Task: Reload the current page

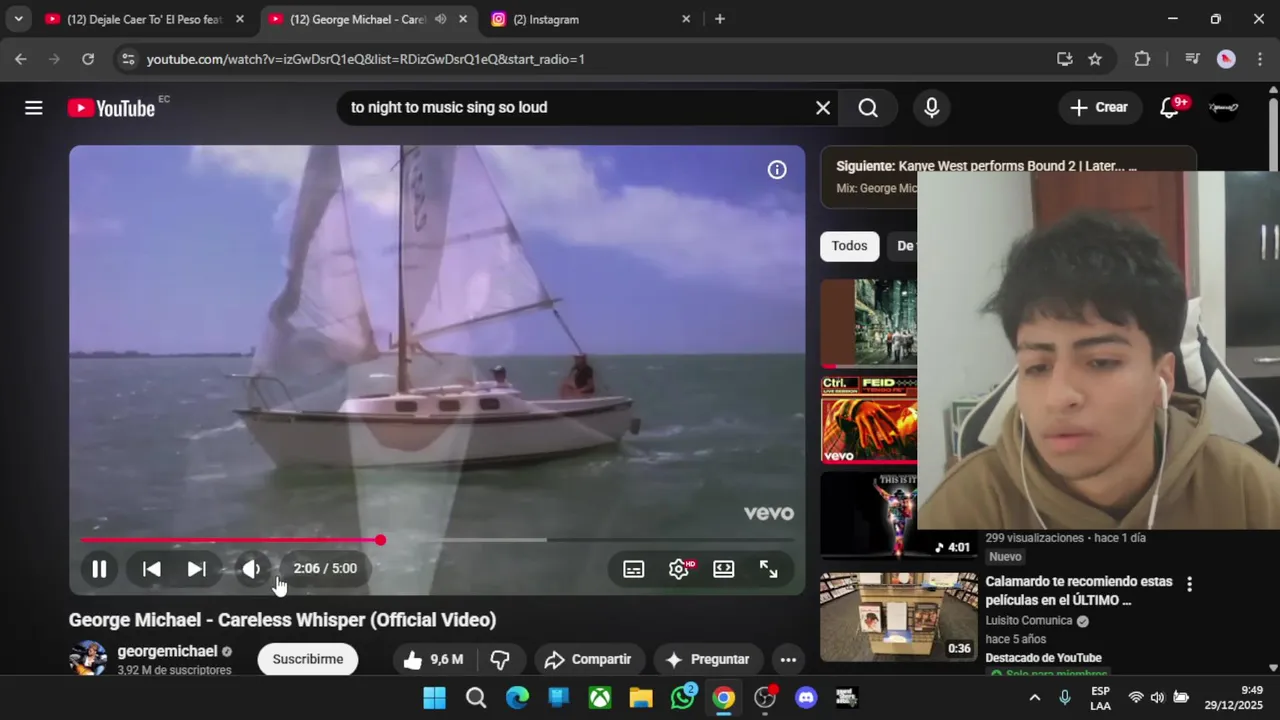Action: pos(88,59)
